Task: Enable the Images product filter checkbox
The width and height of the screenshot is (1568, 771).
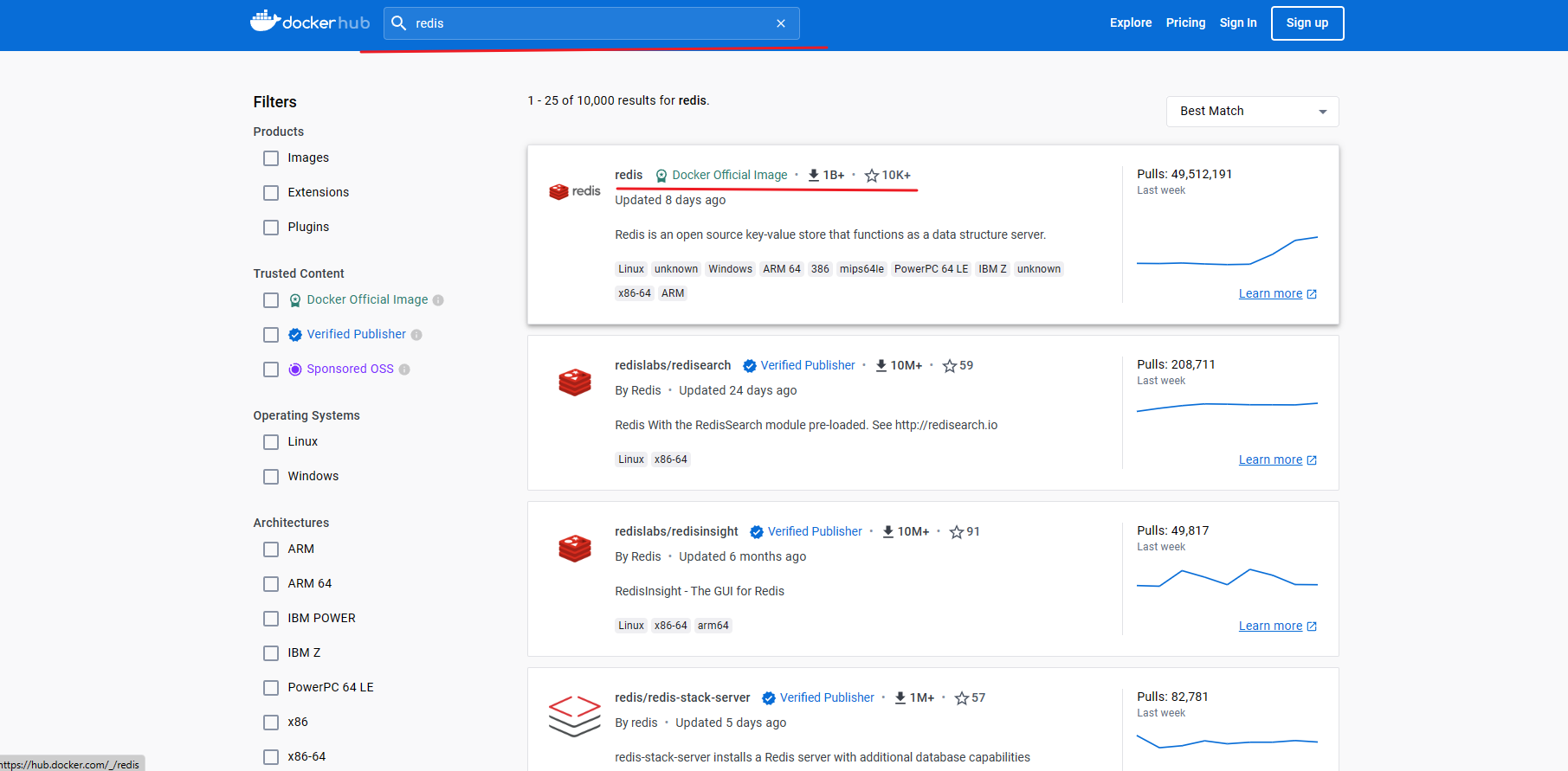Action: (x=271, y=158)
